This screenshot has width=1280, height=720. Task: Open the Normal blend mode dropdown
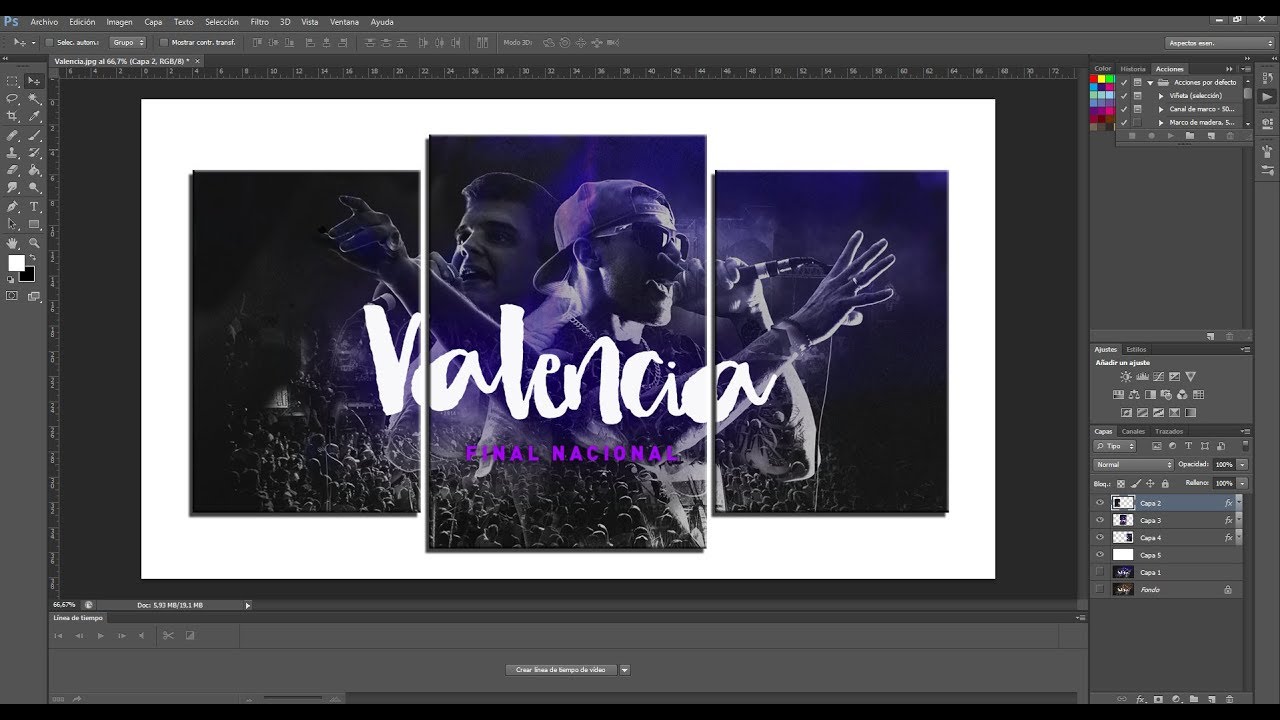[x=1134, y=465]
